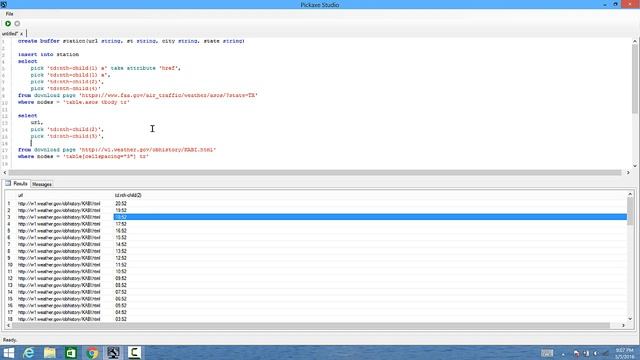Select the Pickaxe Studio taskbar icon
Screen dimensions: 640x360
tap(113, 353)
